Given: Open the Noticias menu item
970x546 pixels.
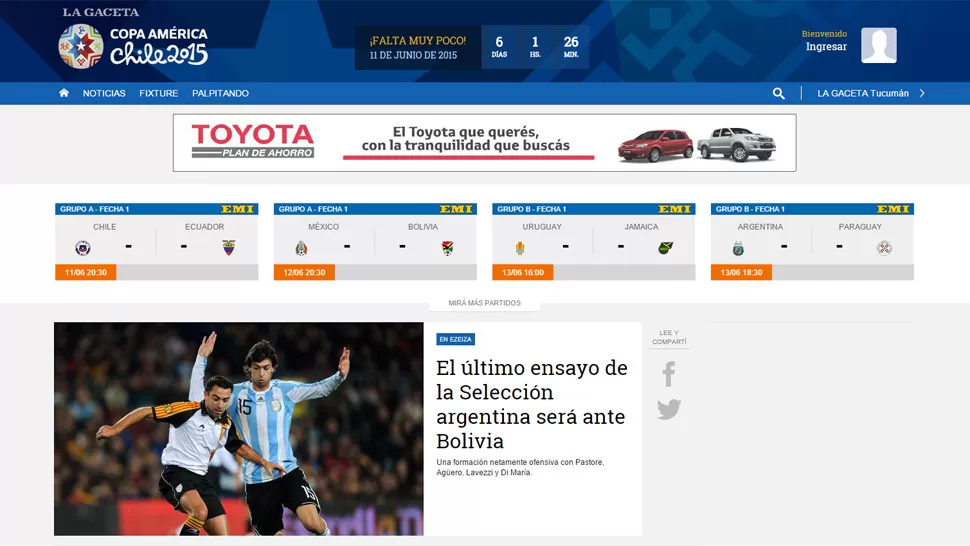Looking at the screenshot, I should (x=104, y=93).
